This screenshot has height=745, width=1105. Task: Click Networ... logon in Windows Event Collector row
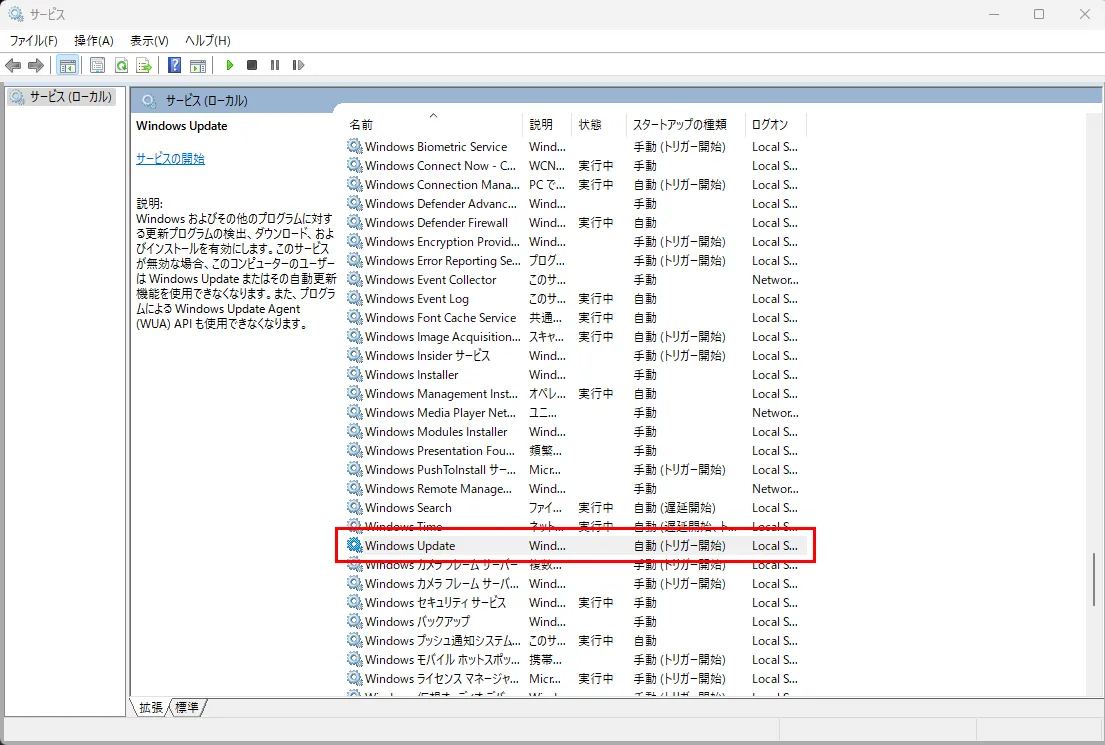[x=775, y=279]
